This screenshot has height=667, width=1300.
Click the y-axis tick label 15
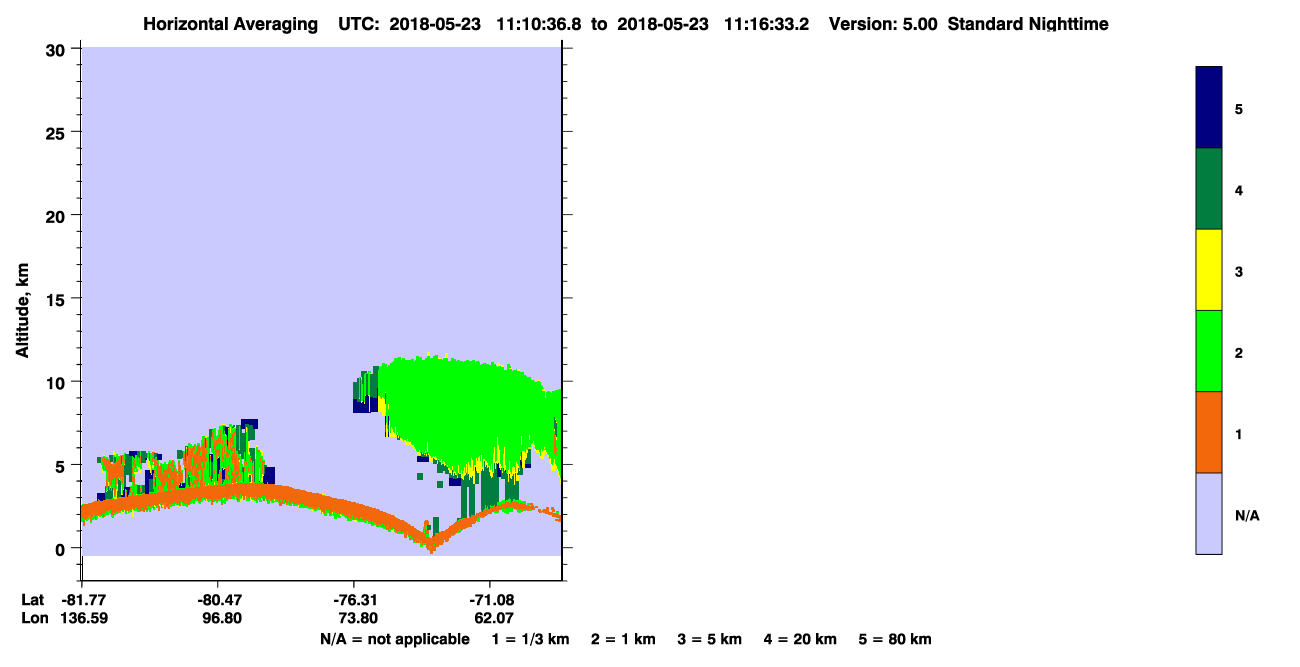58,299
